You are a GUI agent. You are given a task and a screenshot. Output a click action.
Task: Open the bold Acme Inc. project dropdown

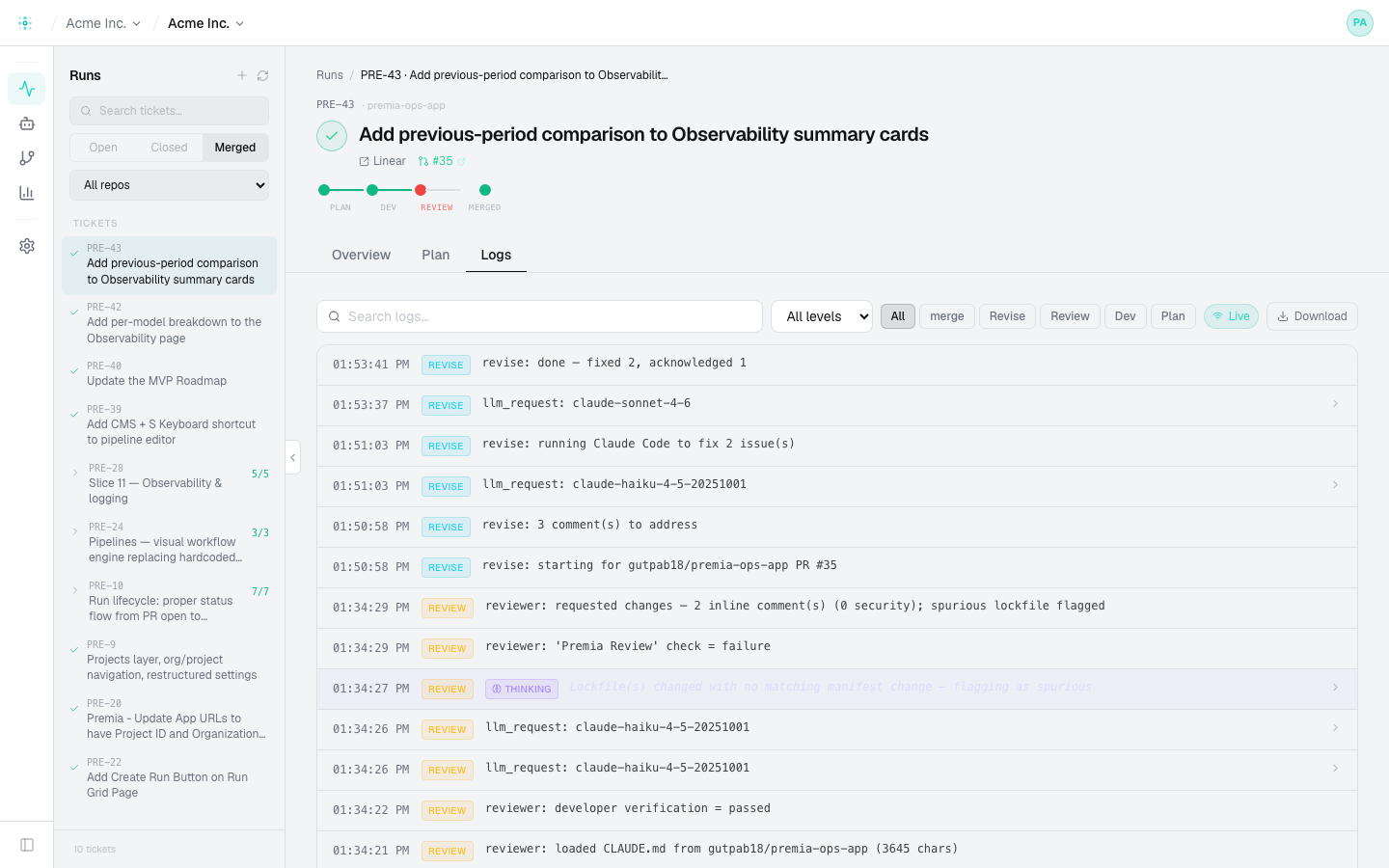(205, 23)
